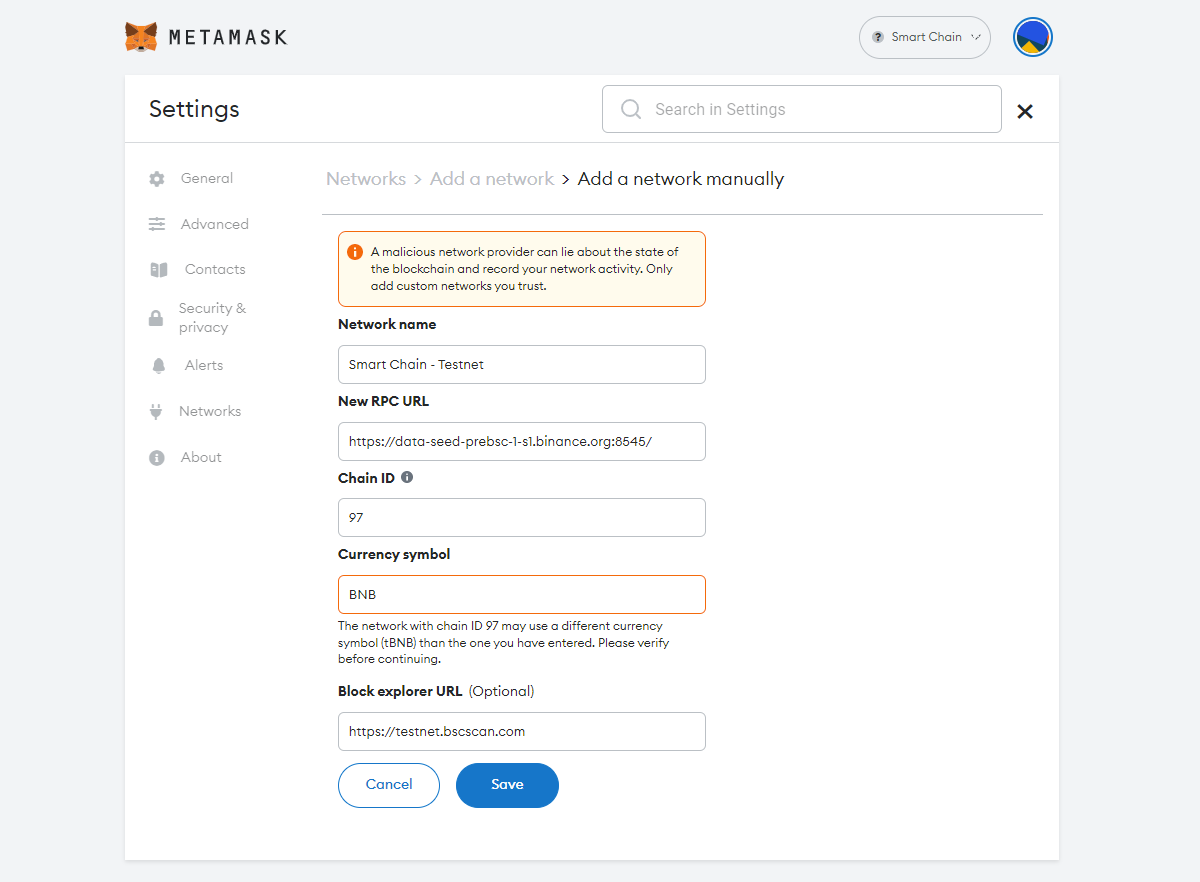
Task: Open the Smart Chain network dropdown
Action: [x=924, y=37]
